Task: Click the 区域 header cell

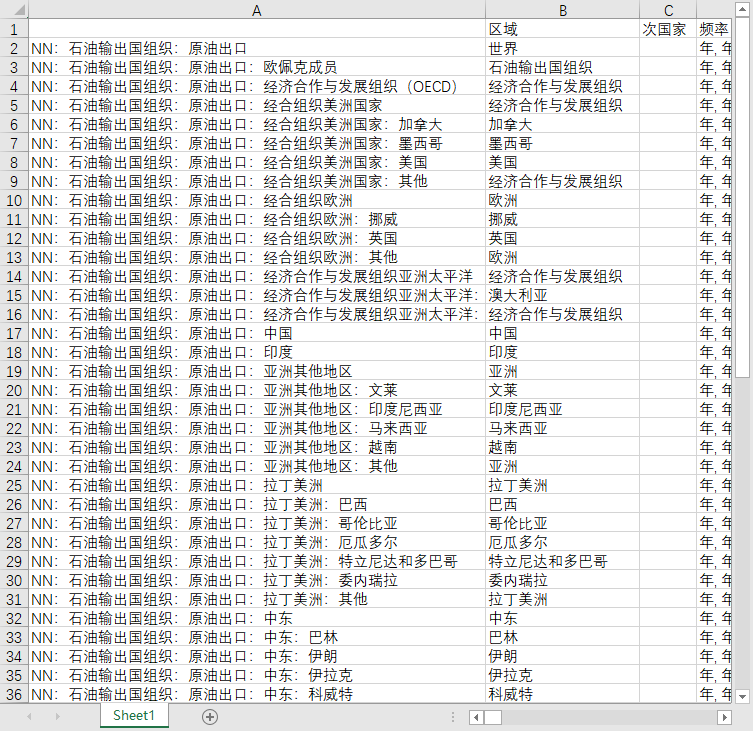Action: click(x=562, y=29)
